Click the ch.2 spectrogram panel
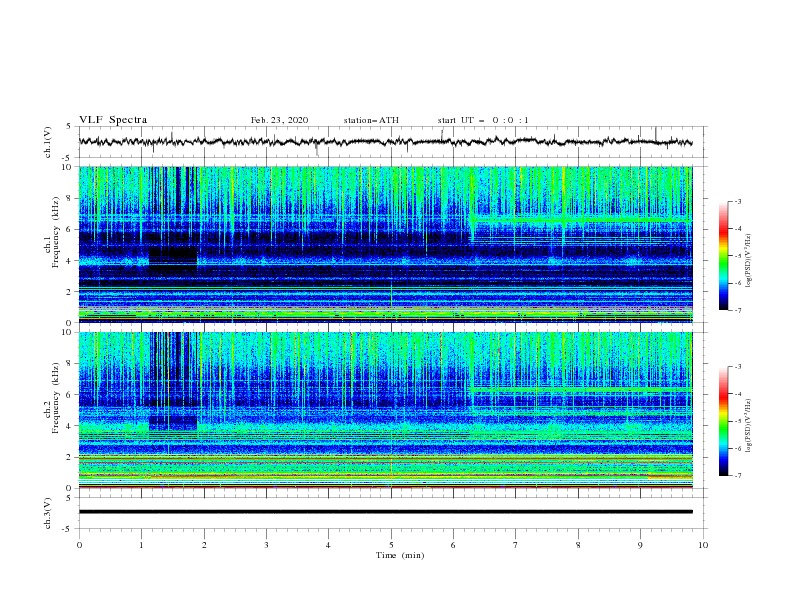This screenshot has width=792, height=612. pyautogui.click(x=385, y=410)
